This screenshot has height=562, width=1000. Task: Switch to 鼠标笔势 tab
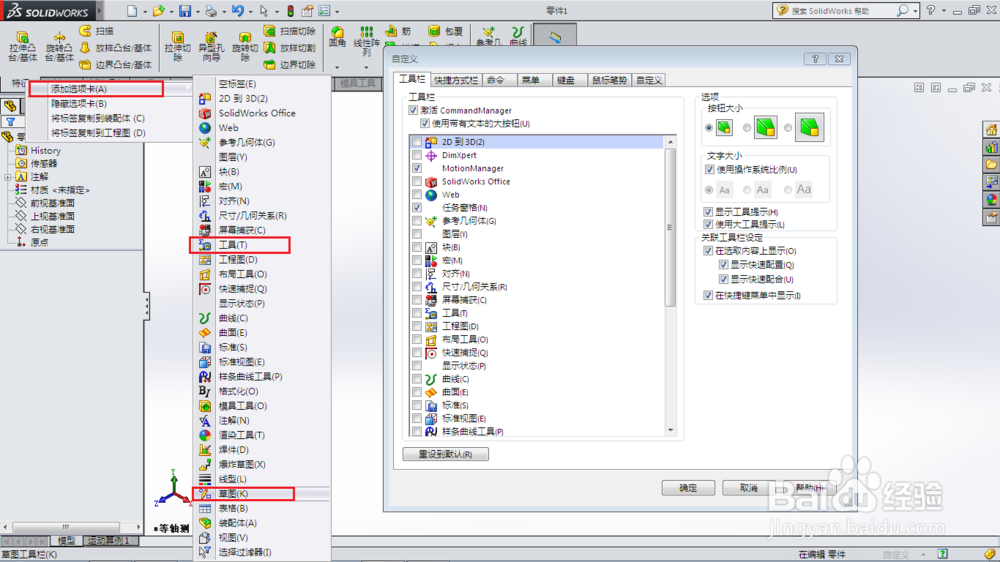610,80
